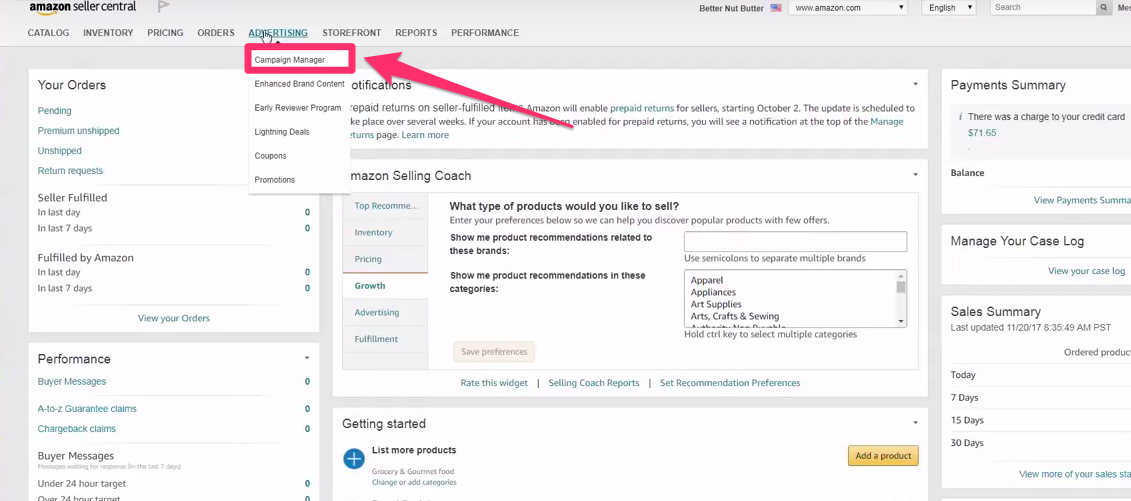Screen dimensions: 1131x501
Task: Open the www.amazon.com marketplace dropdown
Action: [847, 8]
